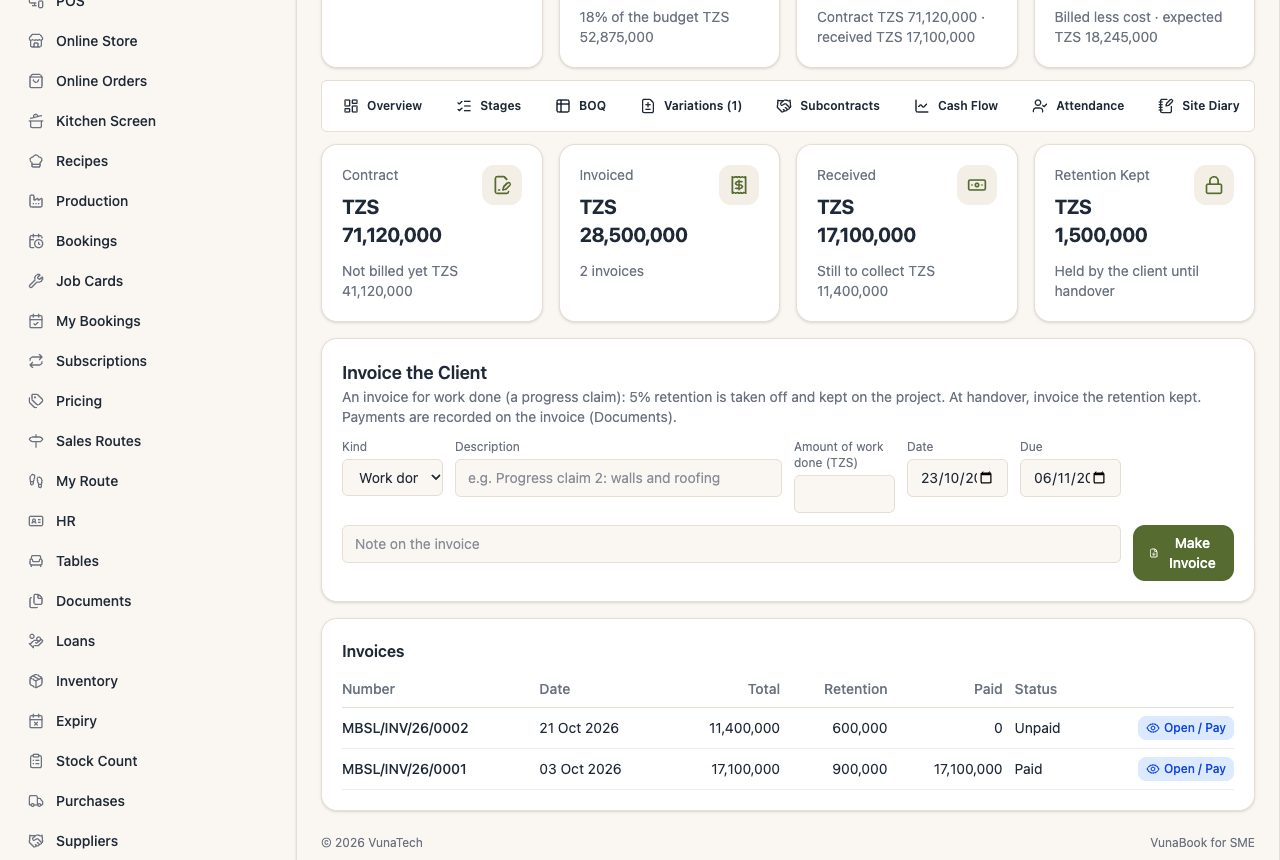Select the Recipes chef hat icon
Viewport: 1280px width, 860px height.
[x=36, y=161]
